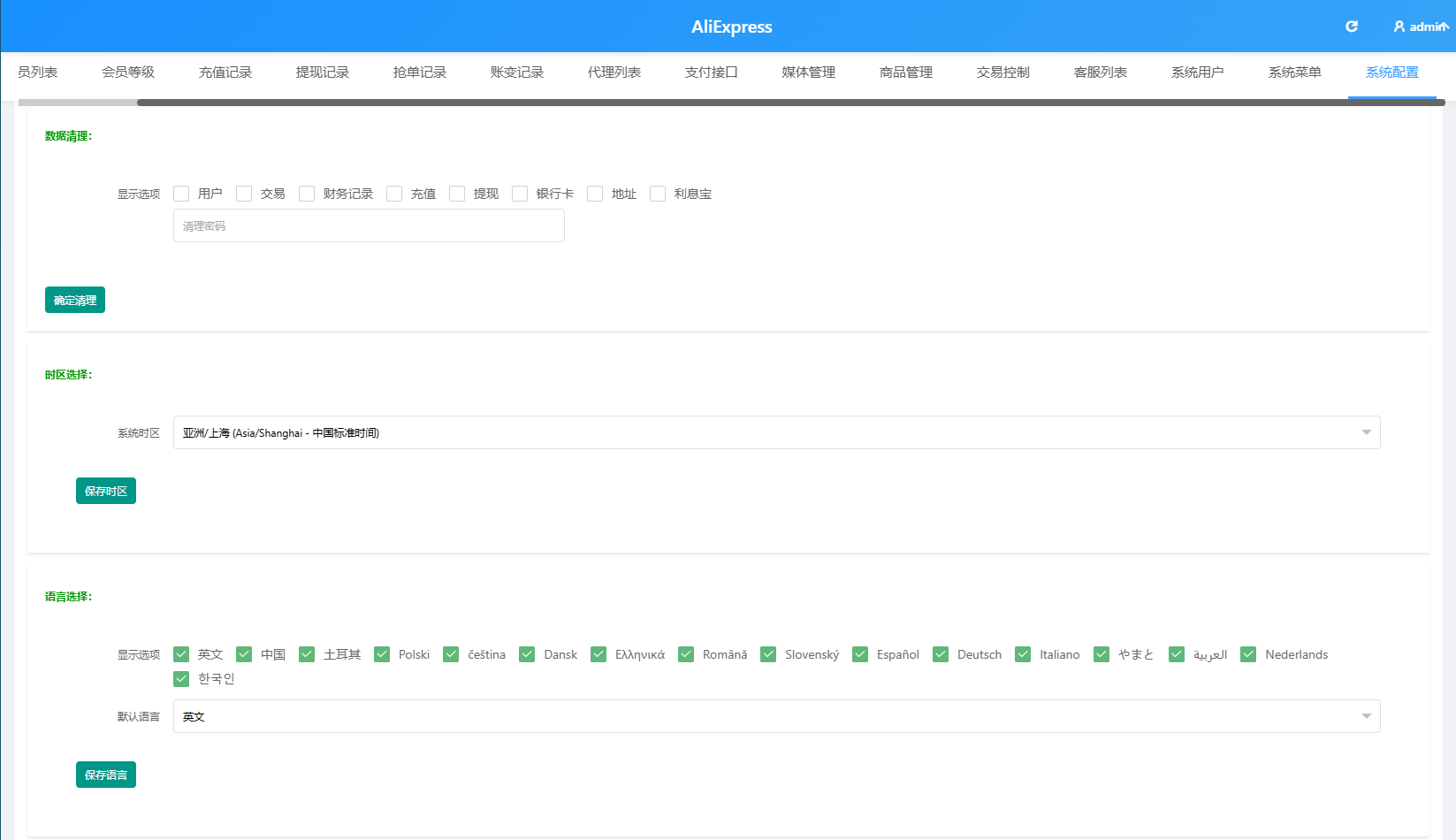Disable the Slovenský language option

click(x=768, y=654)
